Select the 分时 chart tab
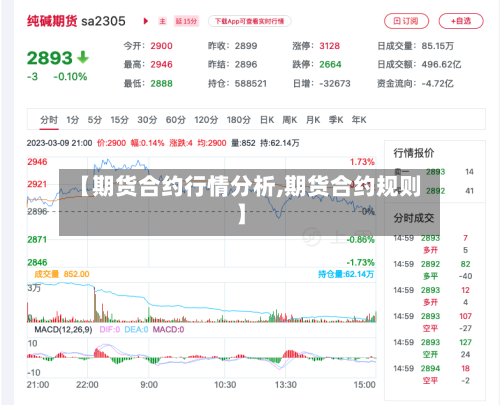Viewport: 500px width, 405px height. point(49,120)
